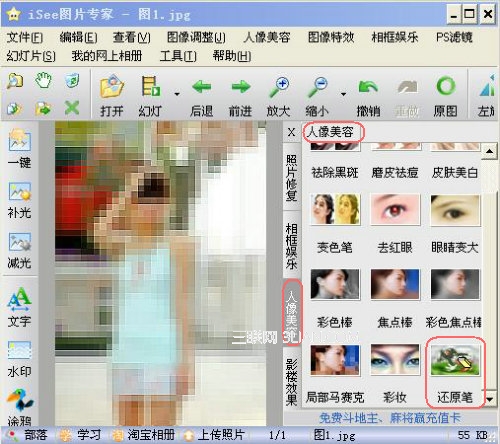Choose the 眼睛变大 enlarge eyes thumbnail

455,209
